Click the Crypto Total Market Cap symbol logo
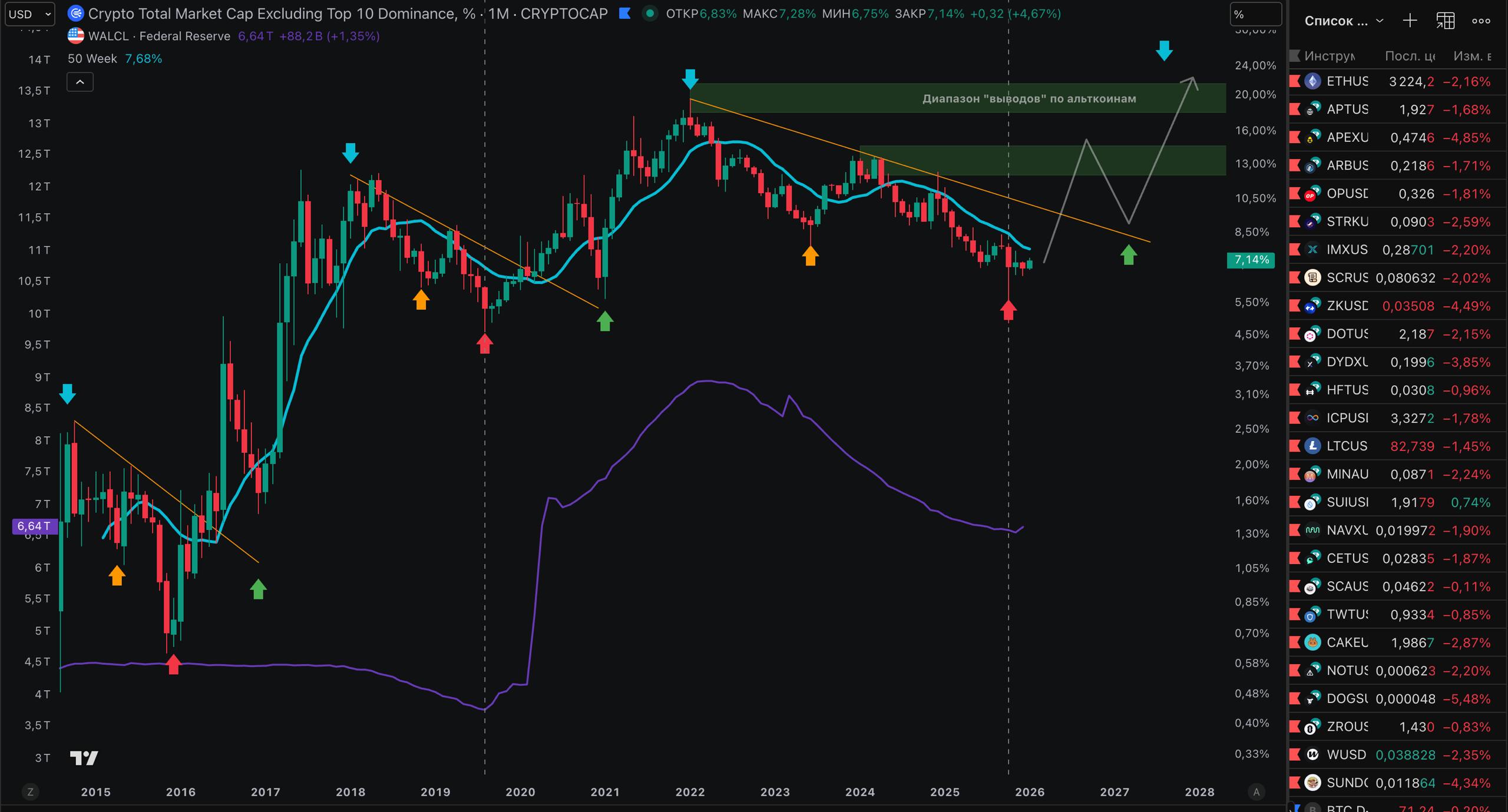 click(x=75, y=14)
